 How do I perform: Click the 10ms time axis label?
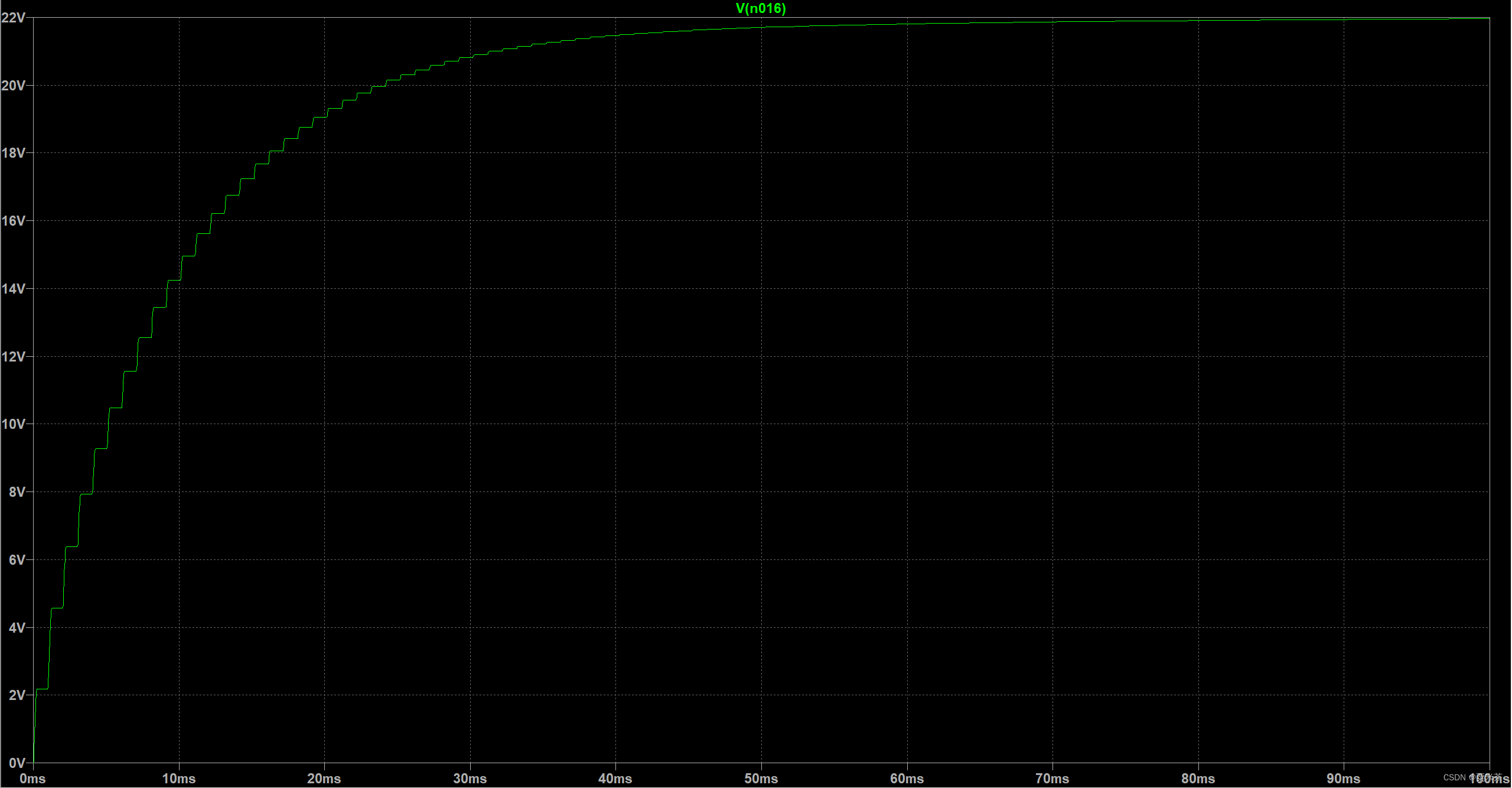pos(179,779)
